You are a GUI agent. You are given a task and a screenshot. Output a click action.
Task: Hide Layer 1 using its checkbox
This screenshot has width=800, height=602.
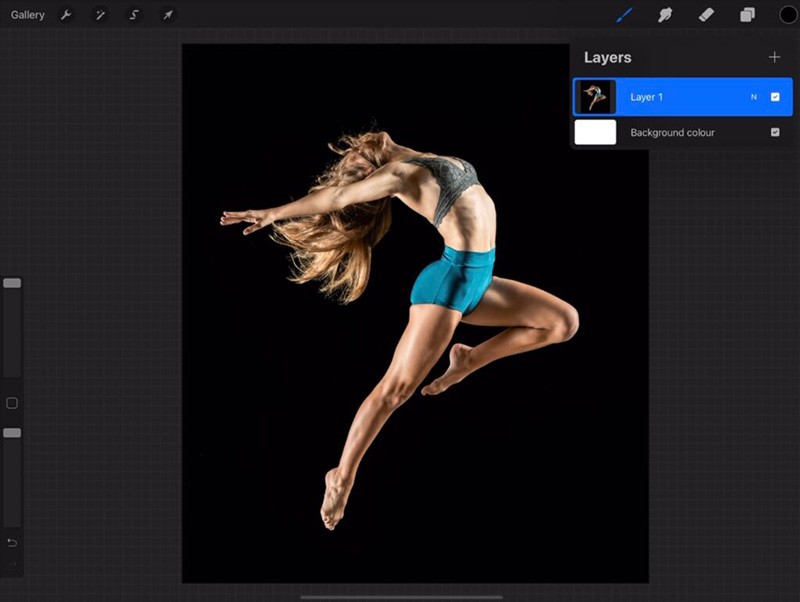775,97
